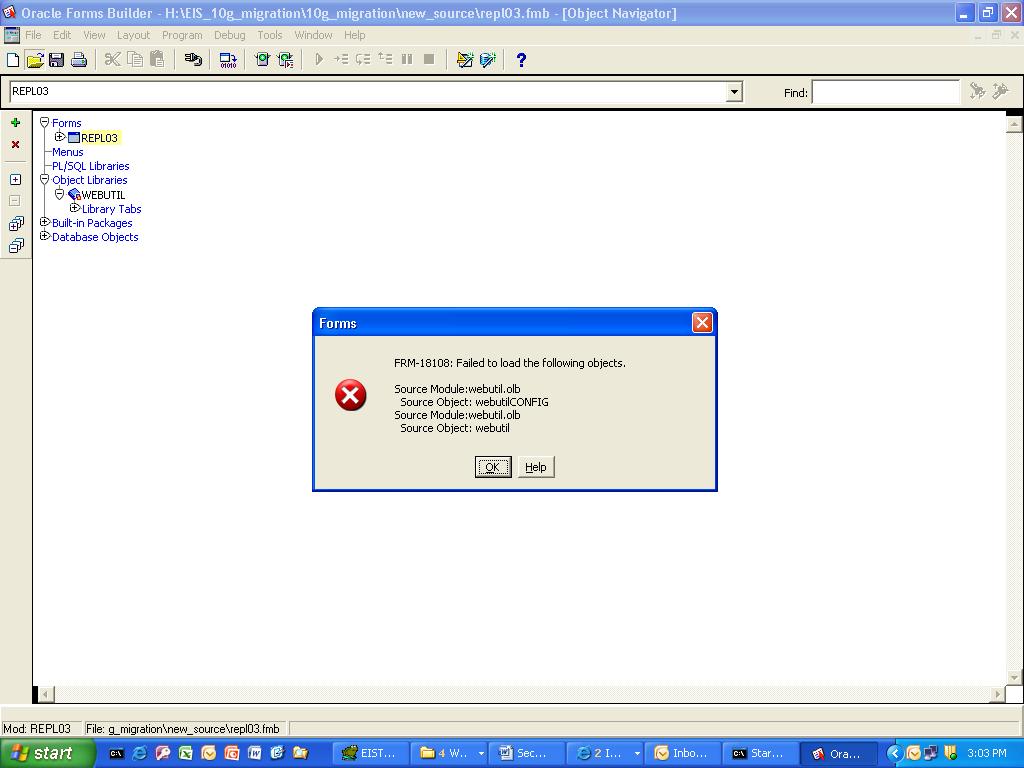The width and height of the screenshot is (1024, 768).
Task: Click the Expand node sidebar icon
Action: [16, 180]
